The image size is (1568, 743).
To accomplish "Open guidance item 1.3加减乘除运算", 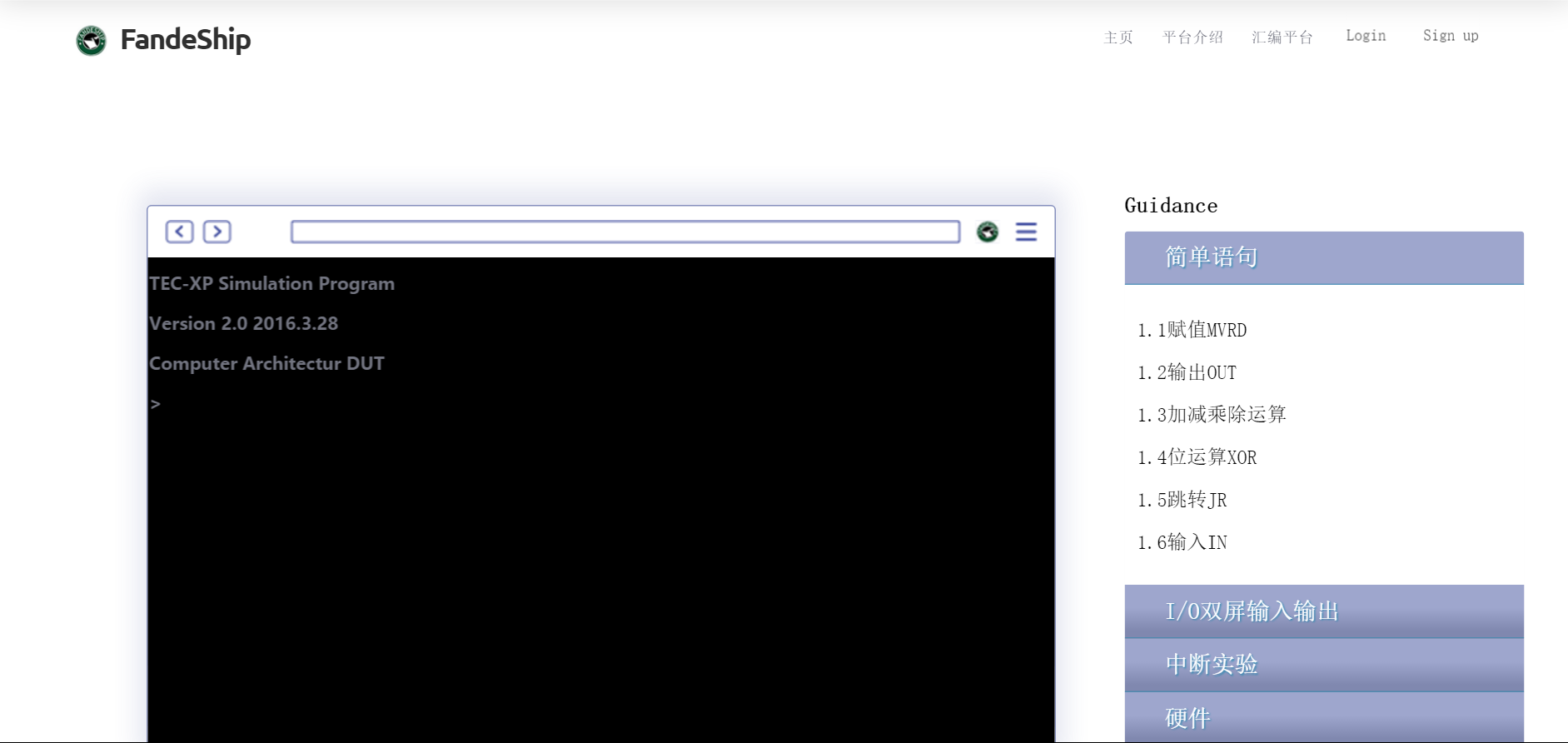I will point(1212,415).
